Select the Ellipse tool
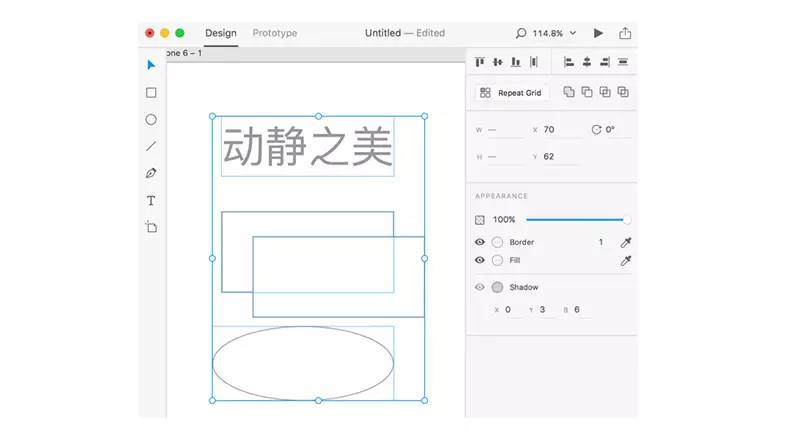The height and width of the screenshot is (438, 800). point(151,120)
